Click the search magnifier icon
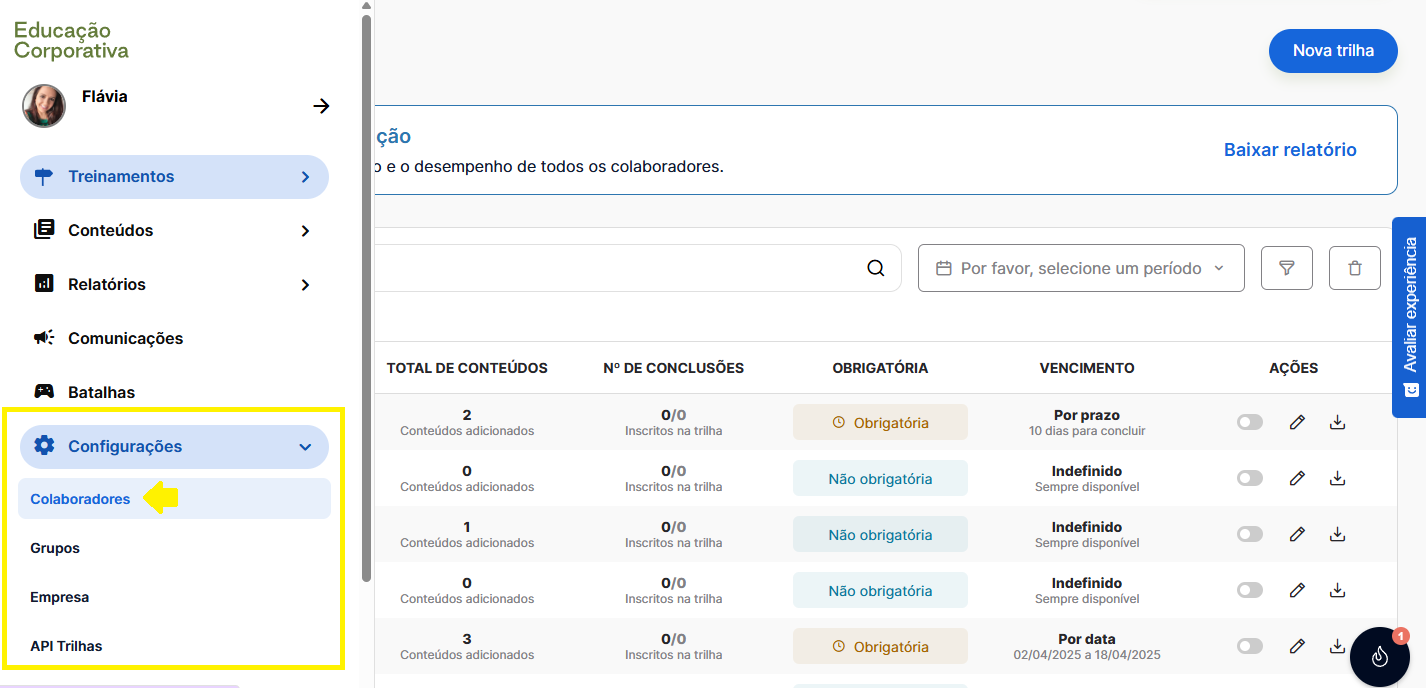This screenshot has height=688, width=1426. pyautogui.click(x=875, y=268)
